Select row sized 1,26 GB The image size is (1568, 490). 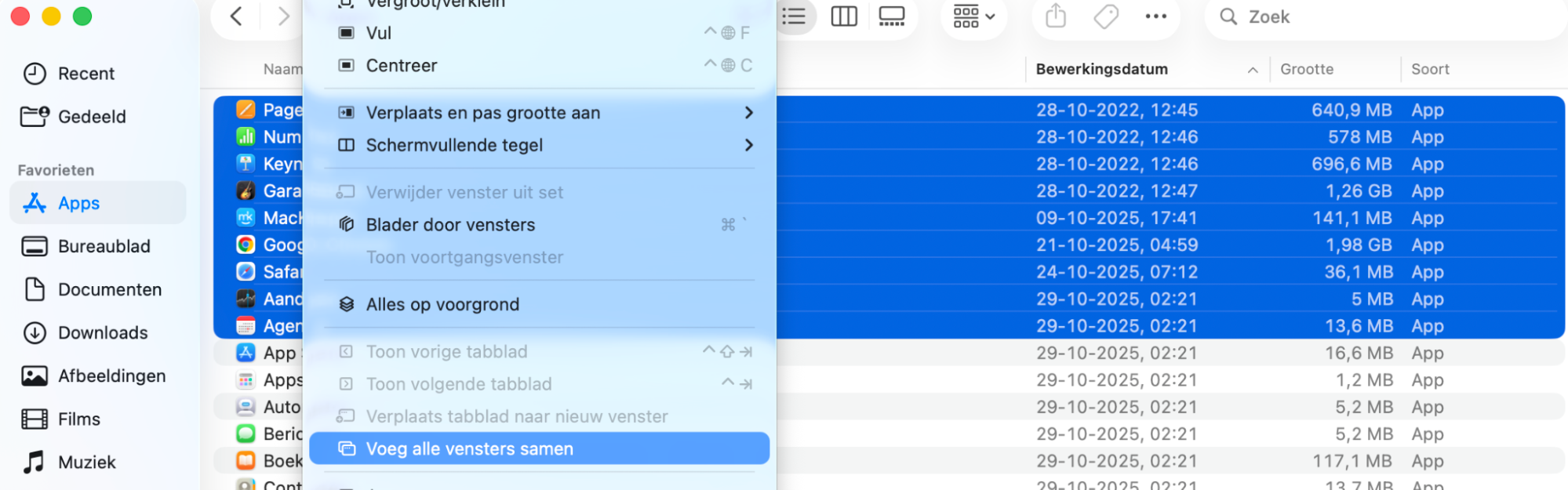[x=889, y=191]
